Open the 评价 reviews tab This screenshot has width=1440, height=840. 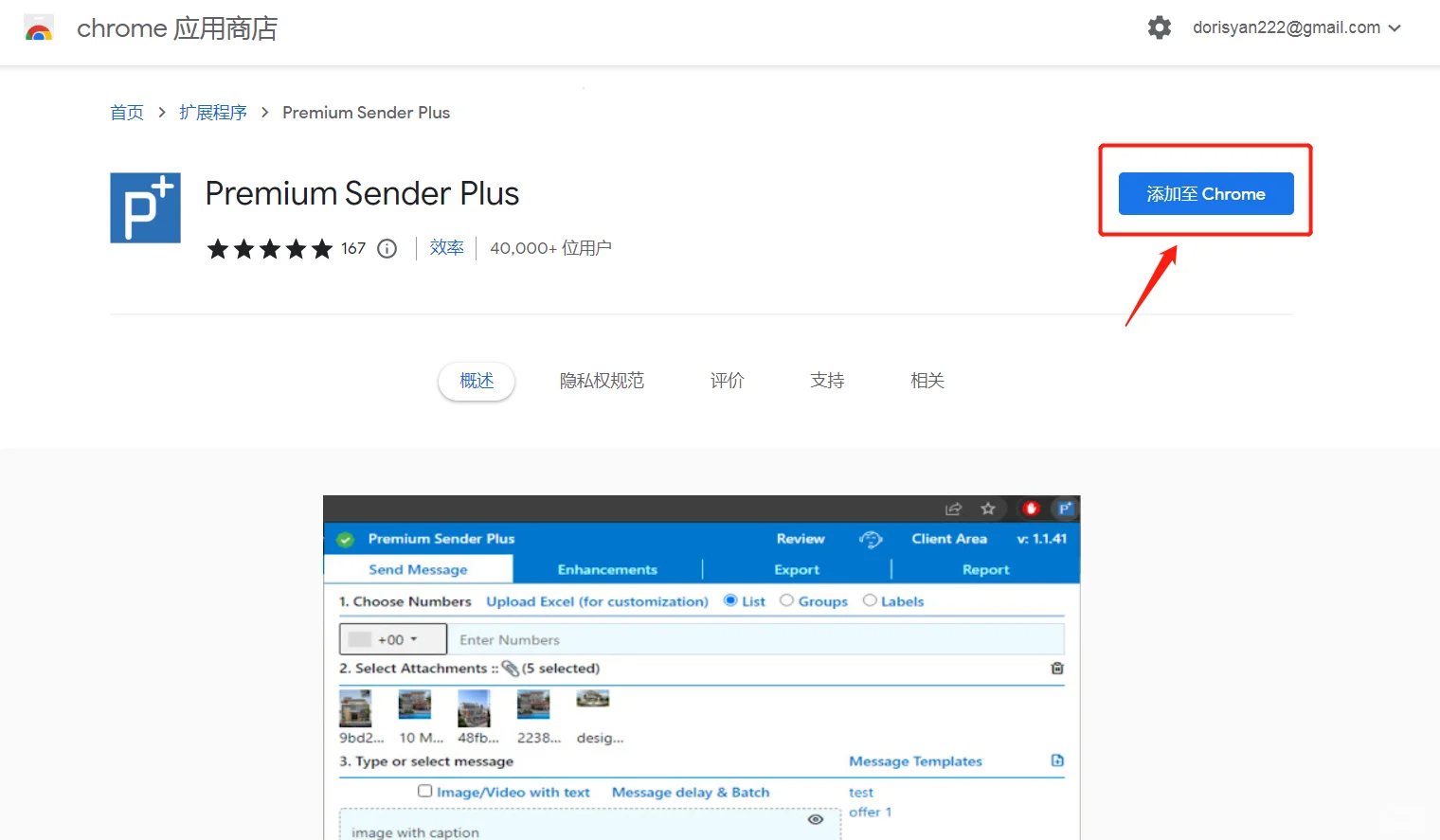point(727,381)
